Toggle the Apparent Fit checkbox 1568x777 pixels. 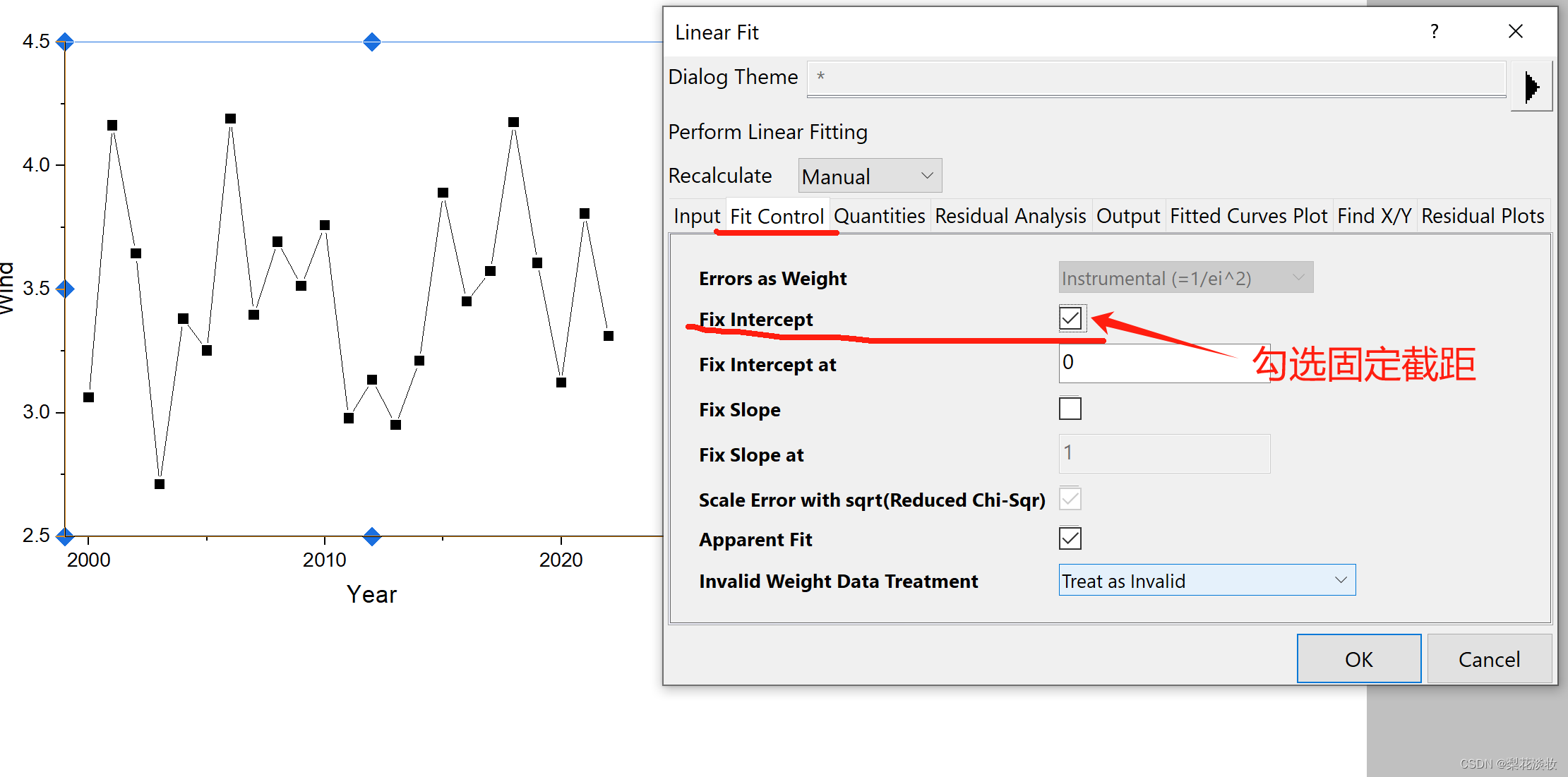point(1070,538)
